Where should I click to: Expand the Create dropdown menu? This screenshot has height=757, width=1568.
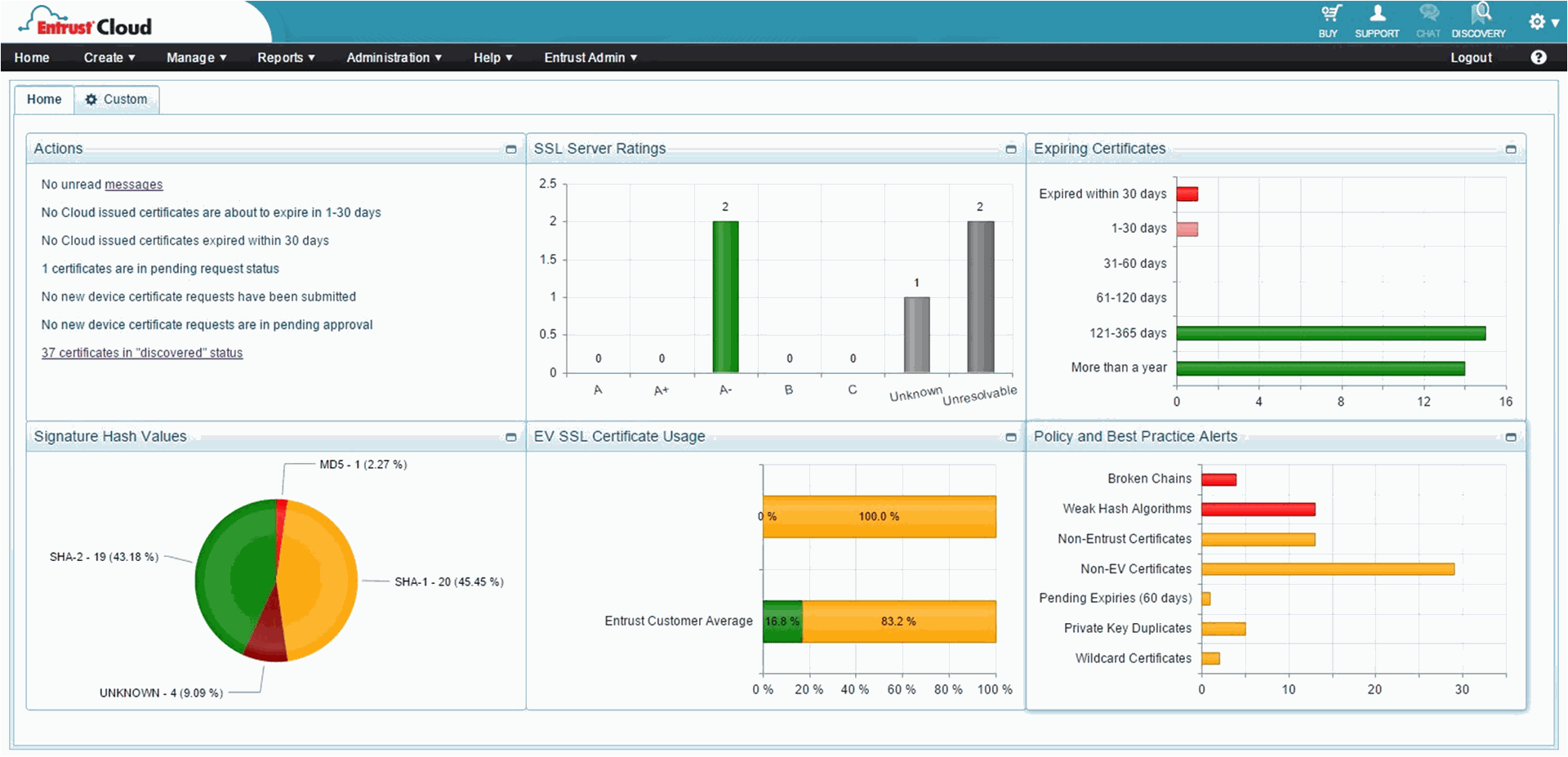109,57
